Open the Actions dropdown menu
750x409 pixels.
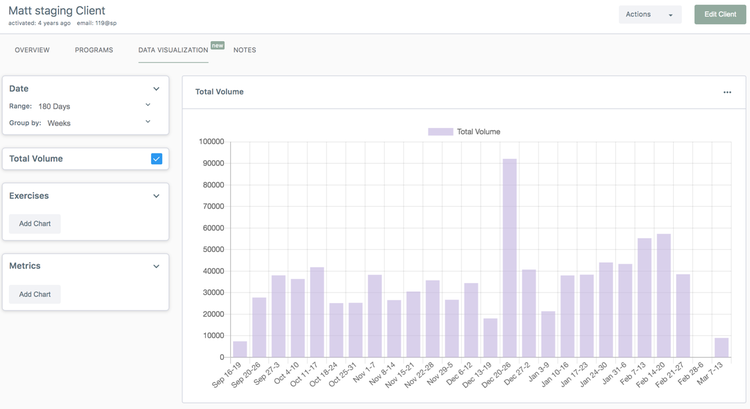649,14
